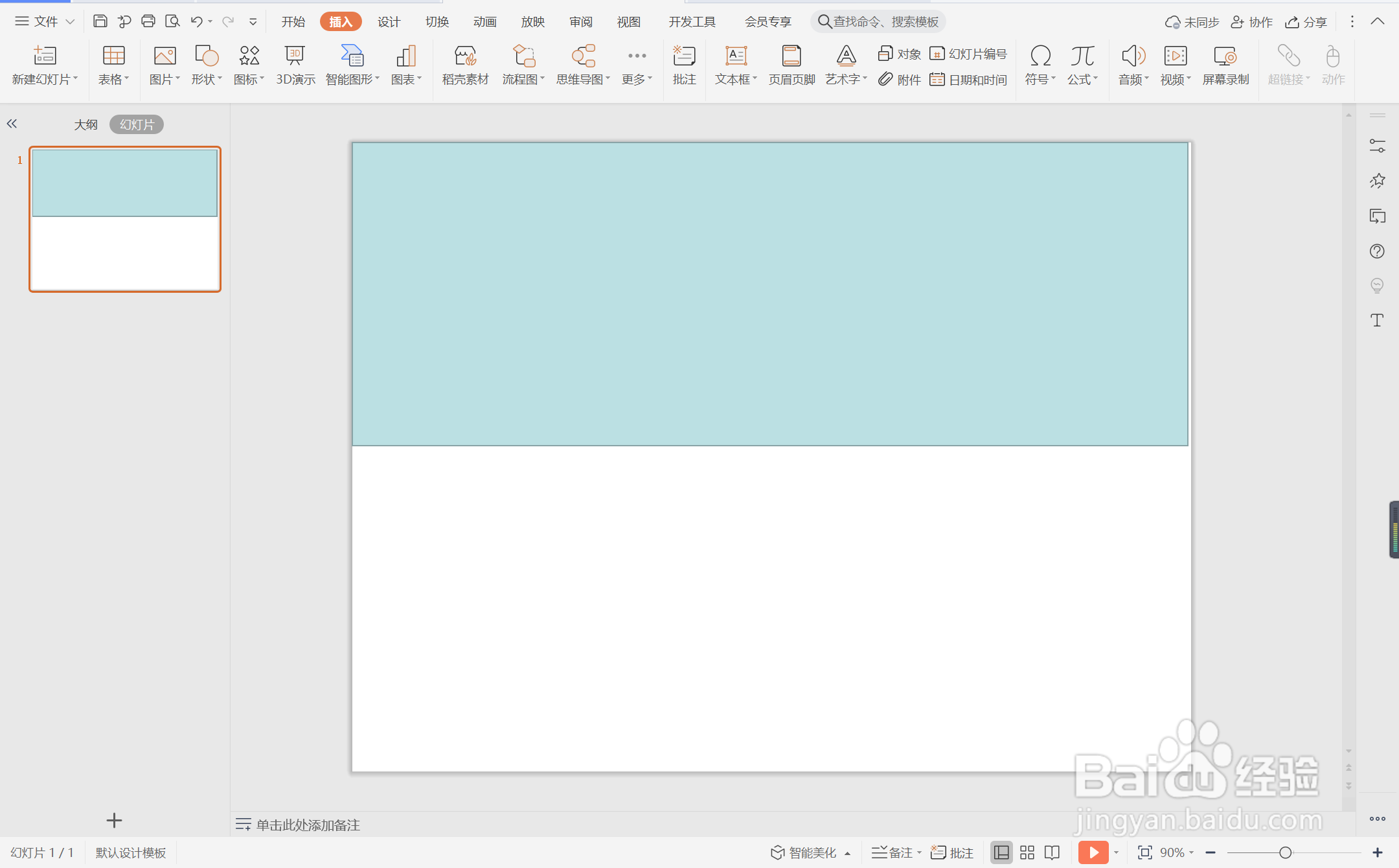Switch to 大纲 outline tab
The image size is (1399, 868).
click(85, 124)
